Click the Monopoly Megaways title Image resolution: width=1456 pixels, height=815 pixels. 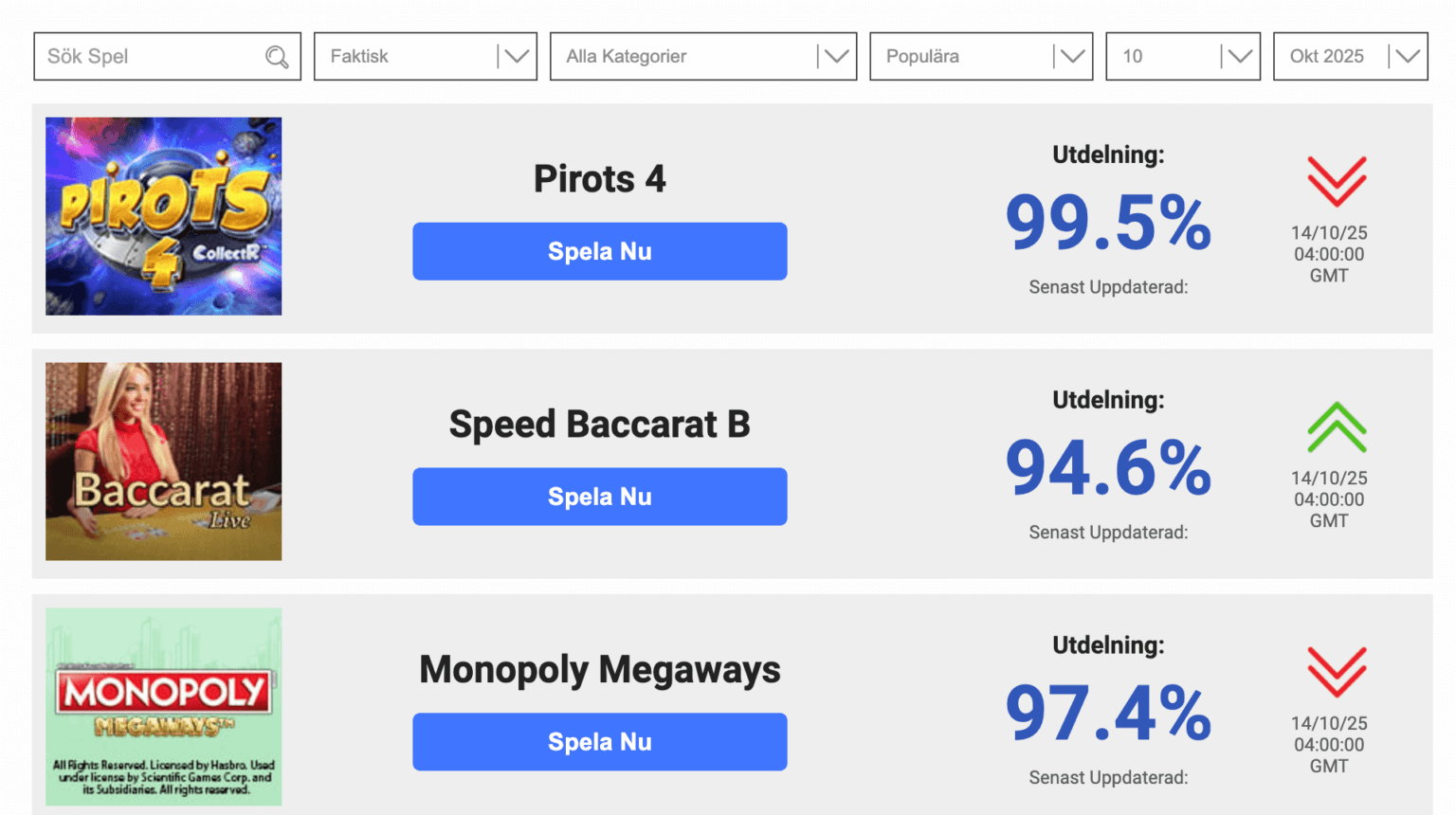pyautogui.click(x=599, y=670)
